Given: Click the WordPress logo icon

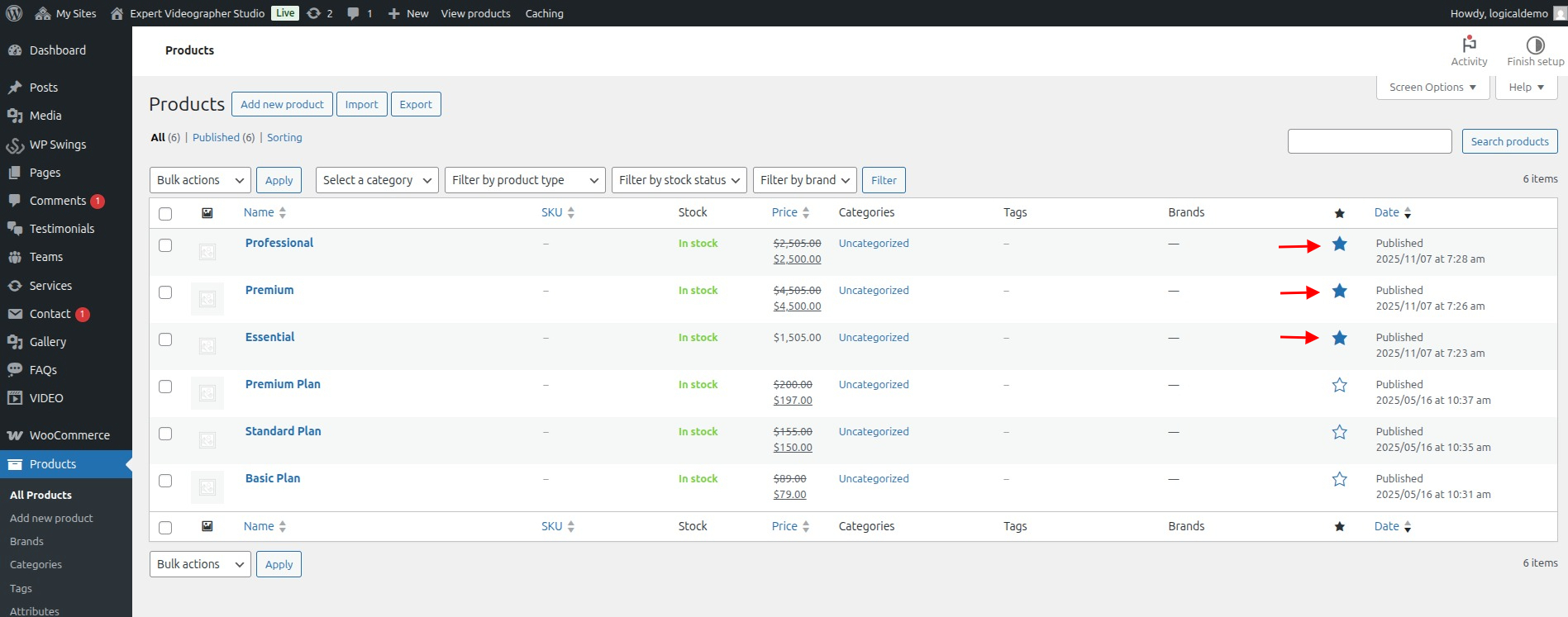Looking at the screenshot, I should point(14,13).
